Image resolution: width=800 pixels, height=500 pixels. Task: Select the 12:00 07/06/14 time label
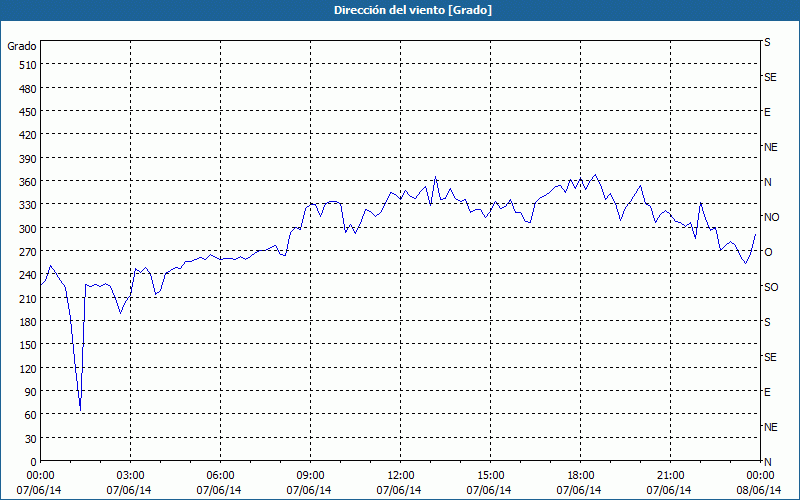[399, 483]
